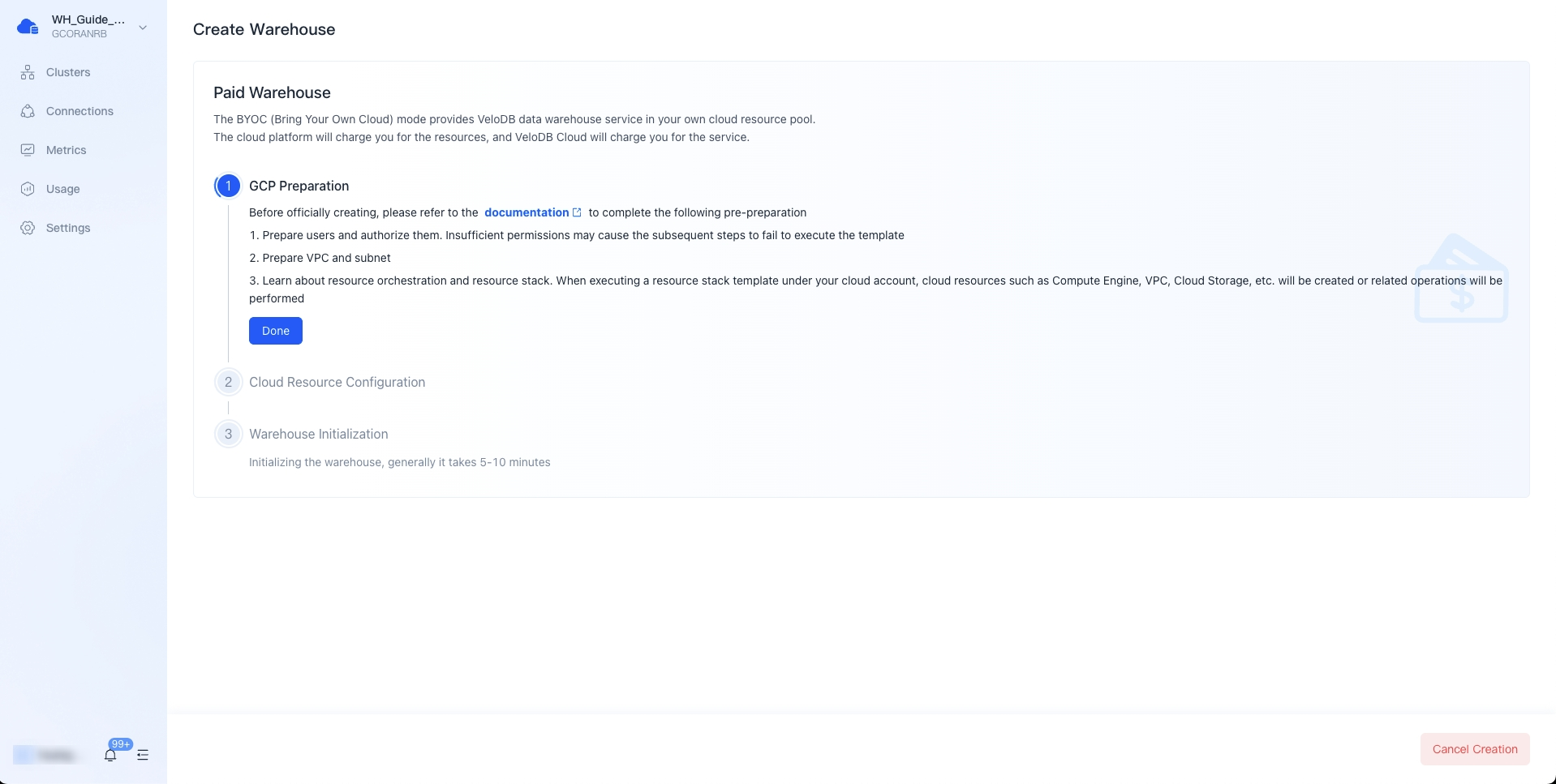Screen dimensions: 1556x784
Task: Click the Connections sidebar icon
Action: [x=28, y=111]
